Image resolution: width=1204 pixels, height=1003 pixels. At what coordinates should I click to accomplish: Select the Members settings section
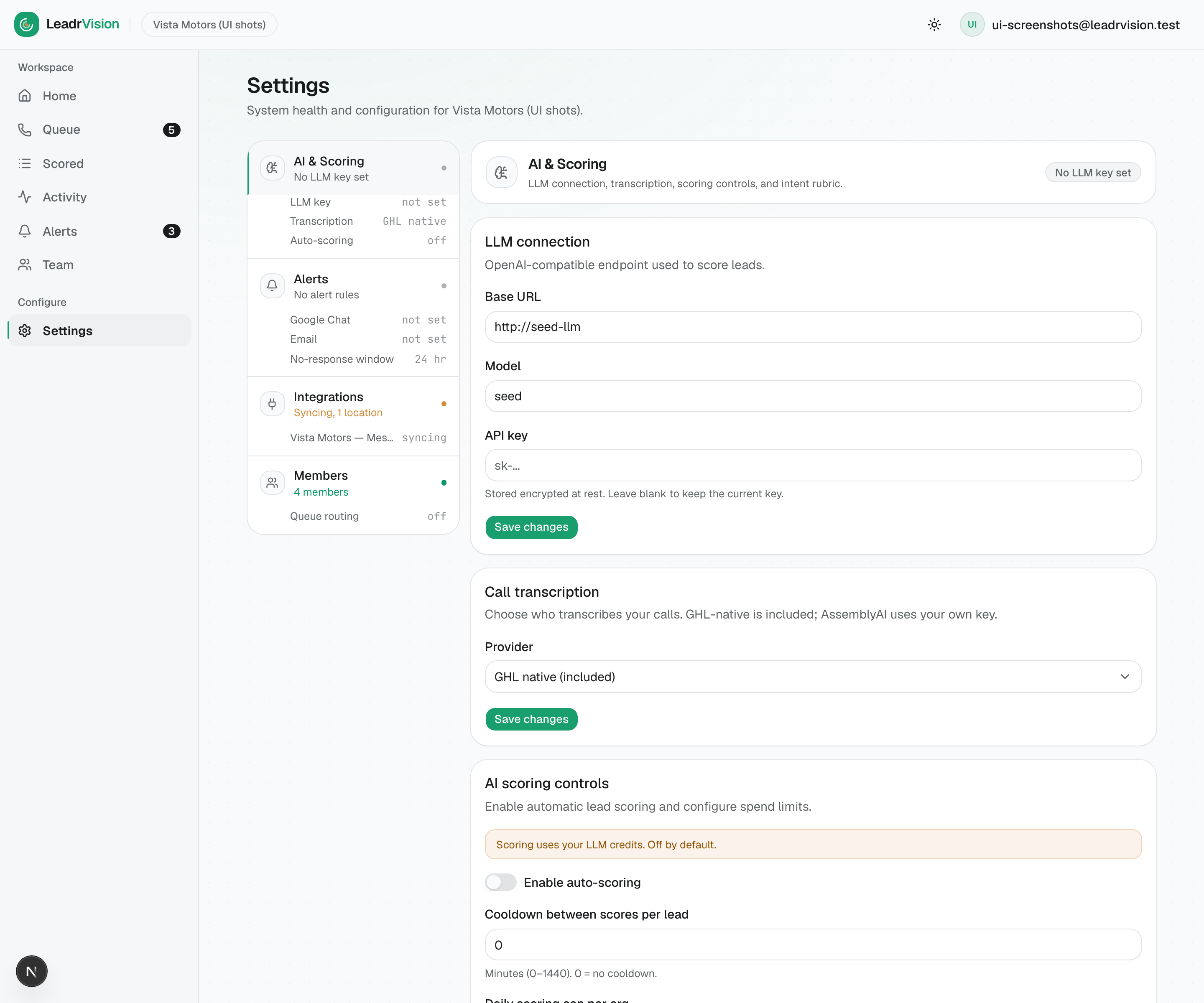tap(353, 483)
